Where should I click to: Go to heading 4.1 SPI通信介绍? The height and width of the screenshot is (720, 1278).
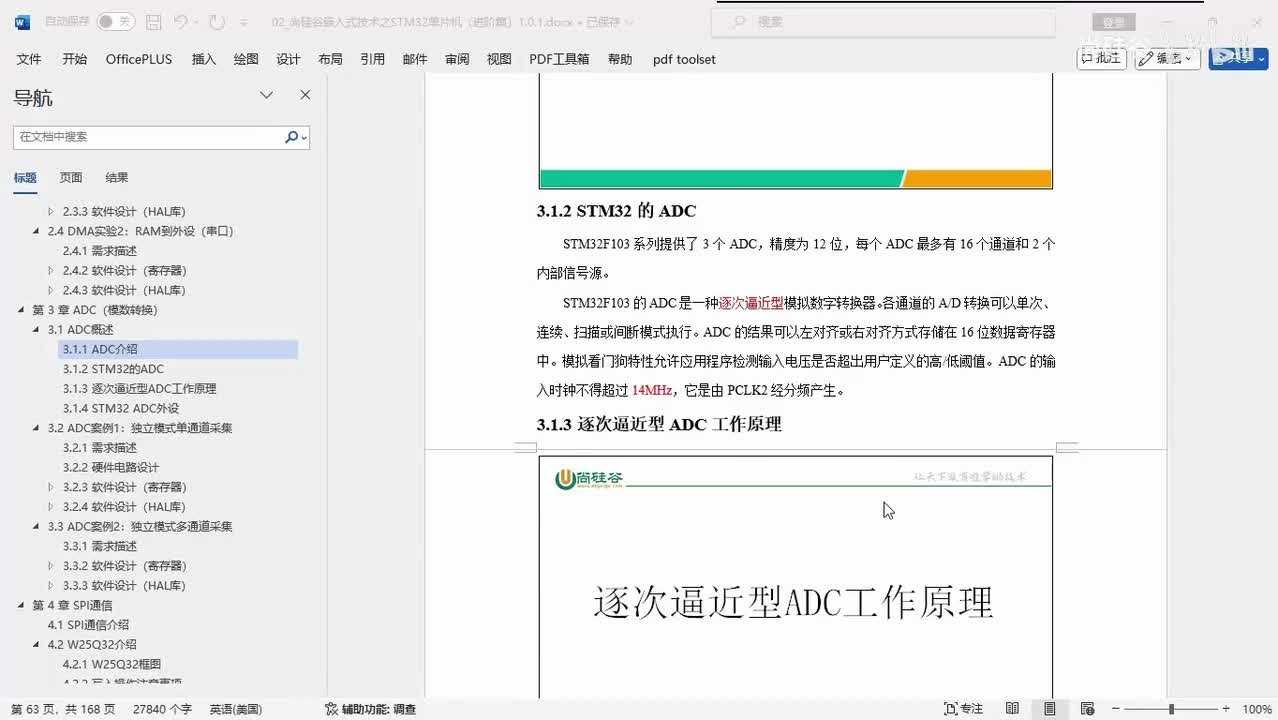(88, 625)
